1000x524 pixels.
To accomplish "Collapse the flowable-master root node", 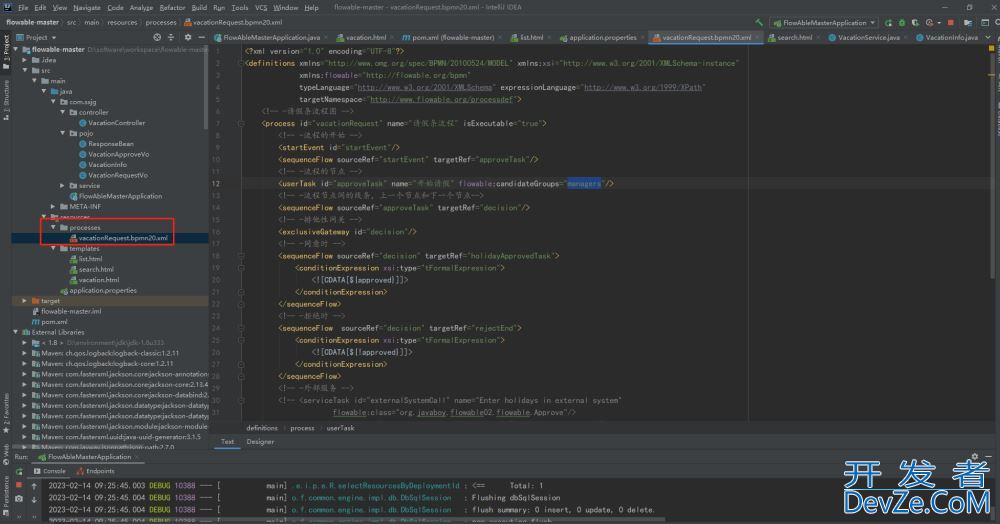I will tap(16, 49).
